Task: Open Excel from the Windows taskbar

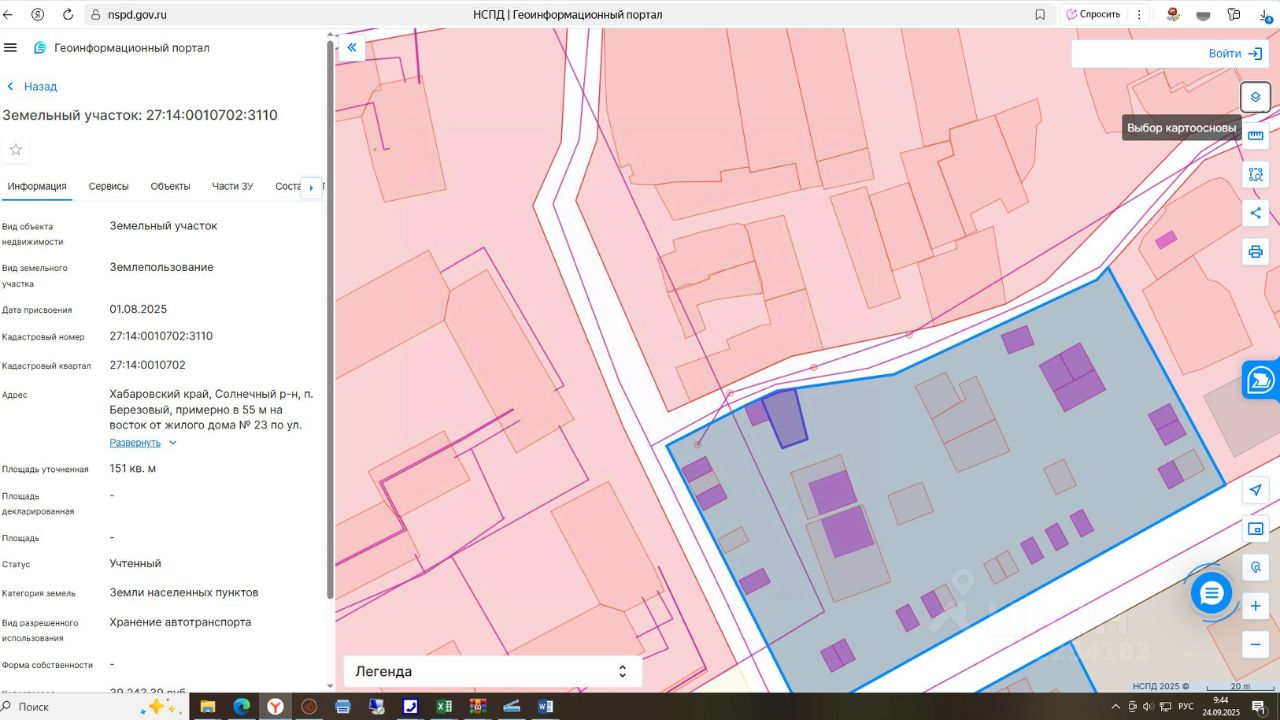Action: pyautogui.click(x=444, y=707)
